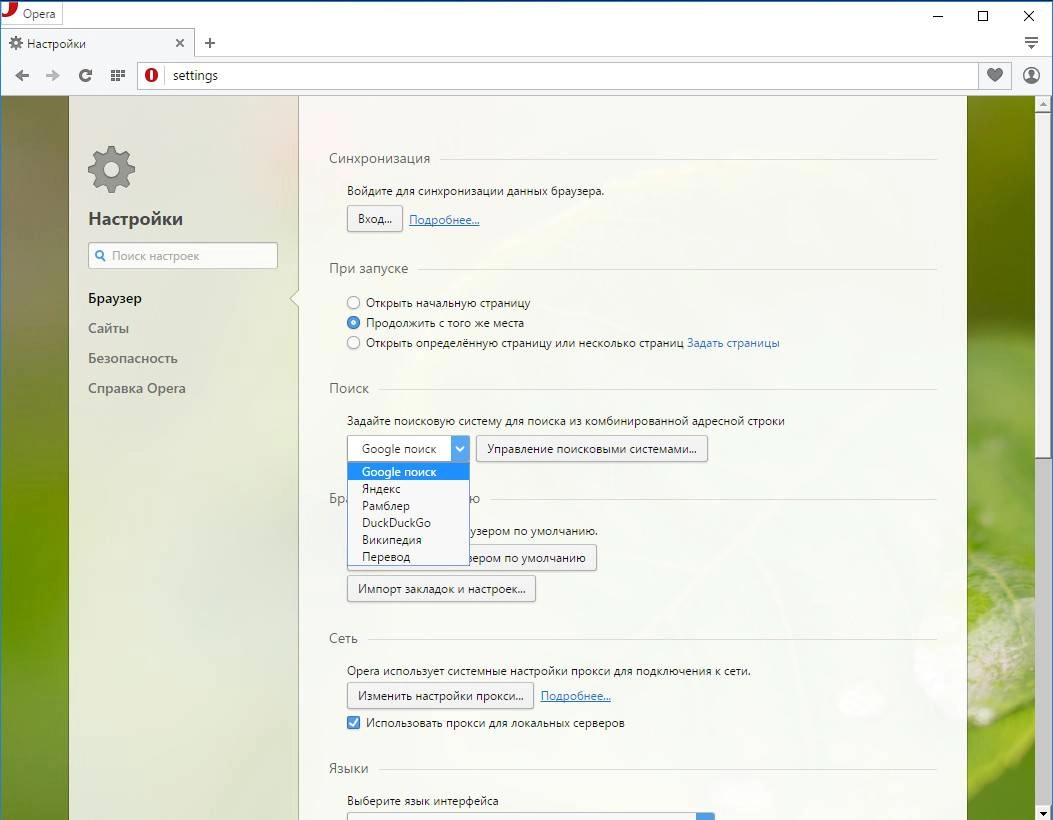Image resolution: width=1053 pixels, height=820 pixels.
Task: Go back with the back arrow
Action: click(x=22, y=75)
